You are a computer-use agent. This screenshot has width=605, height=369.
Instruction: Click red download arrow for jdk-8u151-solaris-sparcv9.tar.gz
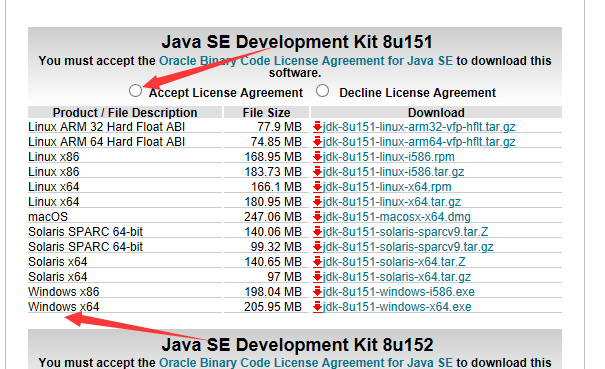[318, 247]
